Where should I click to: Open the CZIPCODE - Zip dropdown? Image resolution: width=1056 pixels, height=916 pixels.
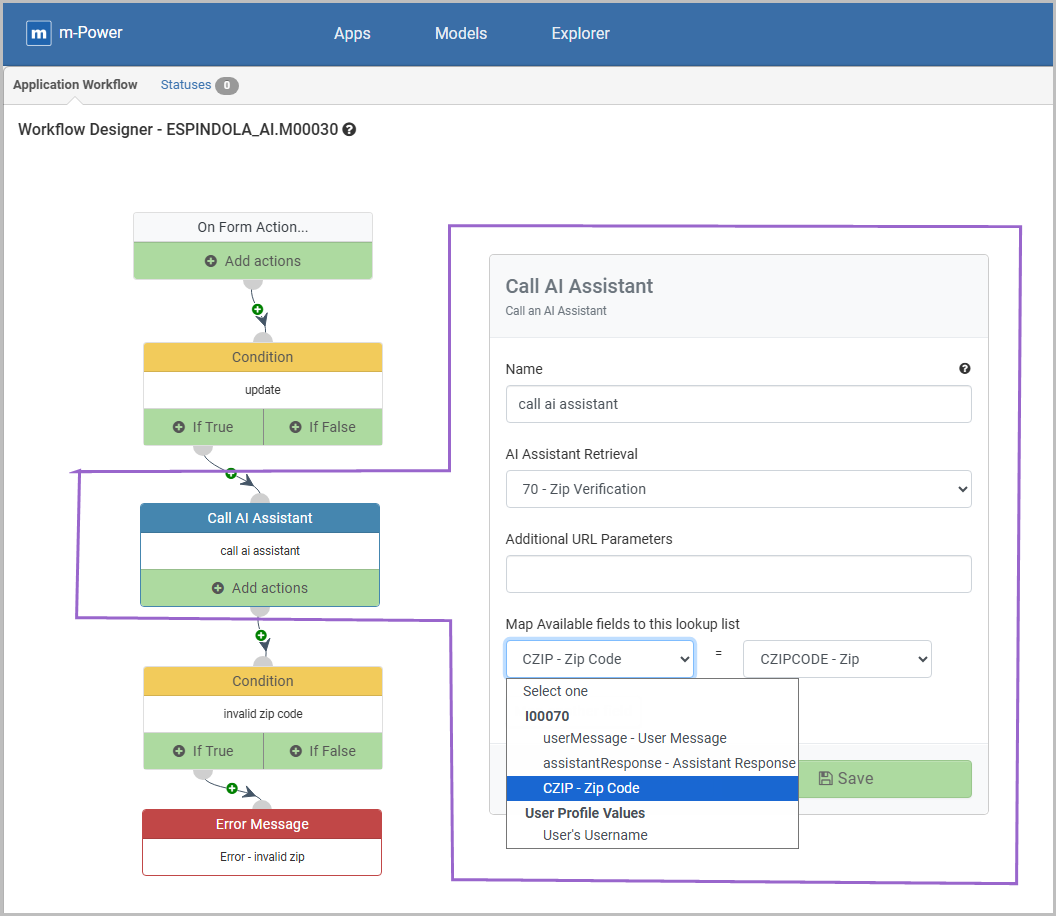tap(836, 659)
